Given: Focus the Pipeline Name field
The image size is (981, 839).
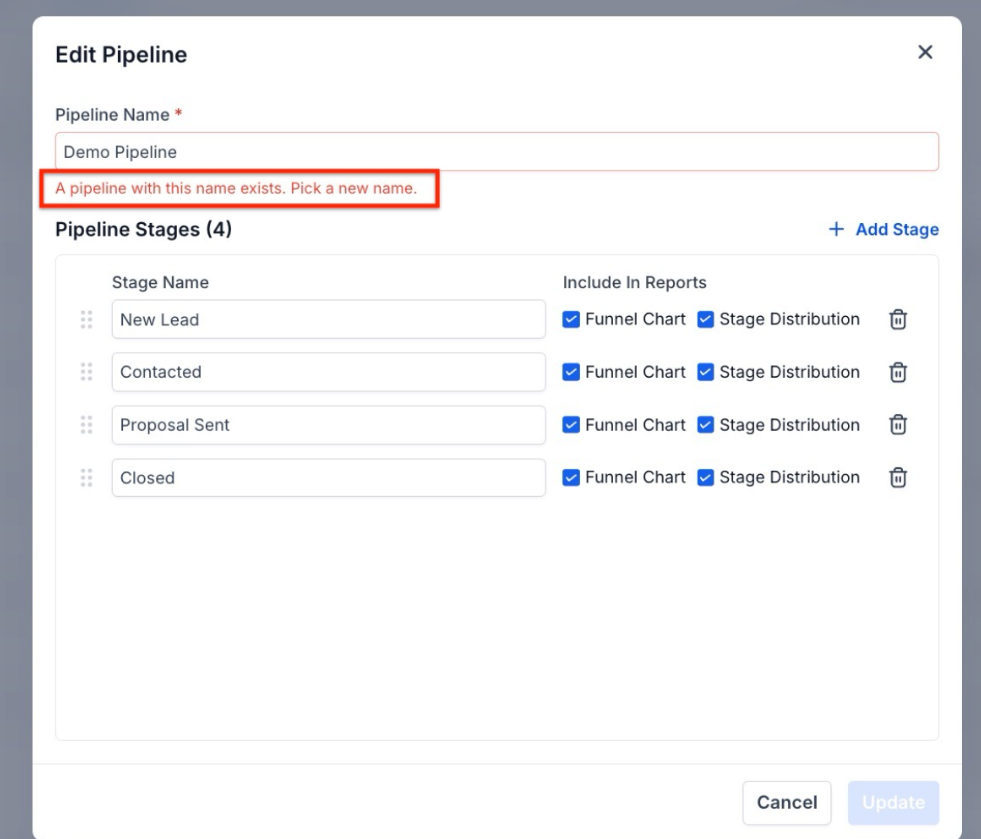Looking at the screenshot, I should click(x=496, y=152).
